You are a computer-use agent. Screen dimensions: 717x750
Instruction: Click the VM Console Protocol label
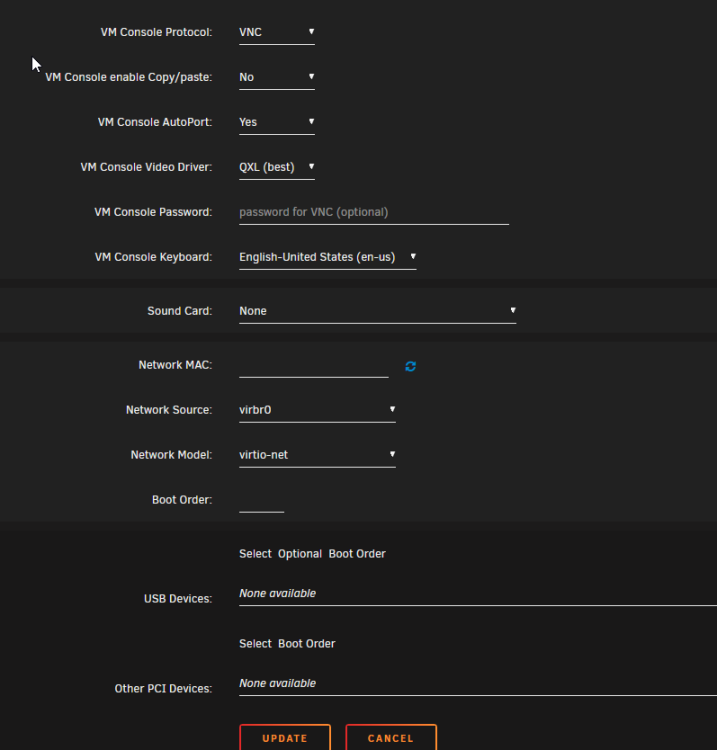tap(156, 33)
